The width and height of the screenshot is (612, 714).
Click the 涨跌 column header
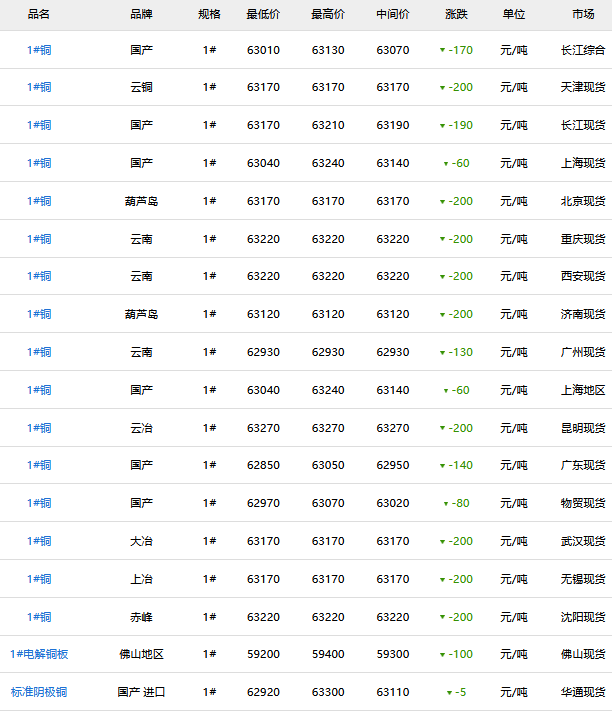click(x=456, y=15)
